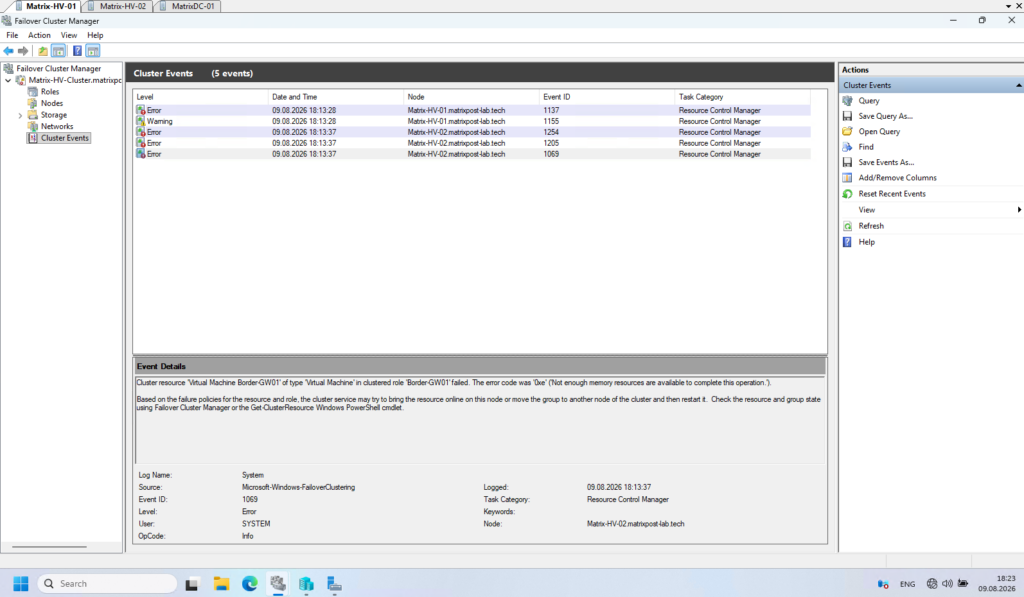The height and width of the screenshot is (597, 1024).
Task: Select Storage in the cluster tree
Action: (54, 115)
